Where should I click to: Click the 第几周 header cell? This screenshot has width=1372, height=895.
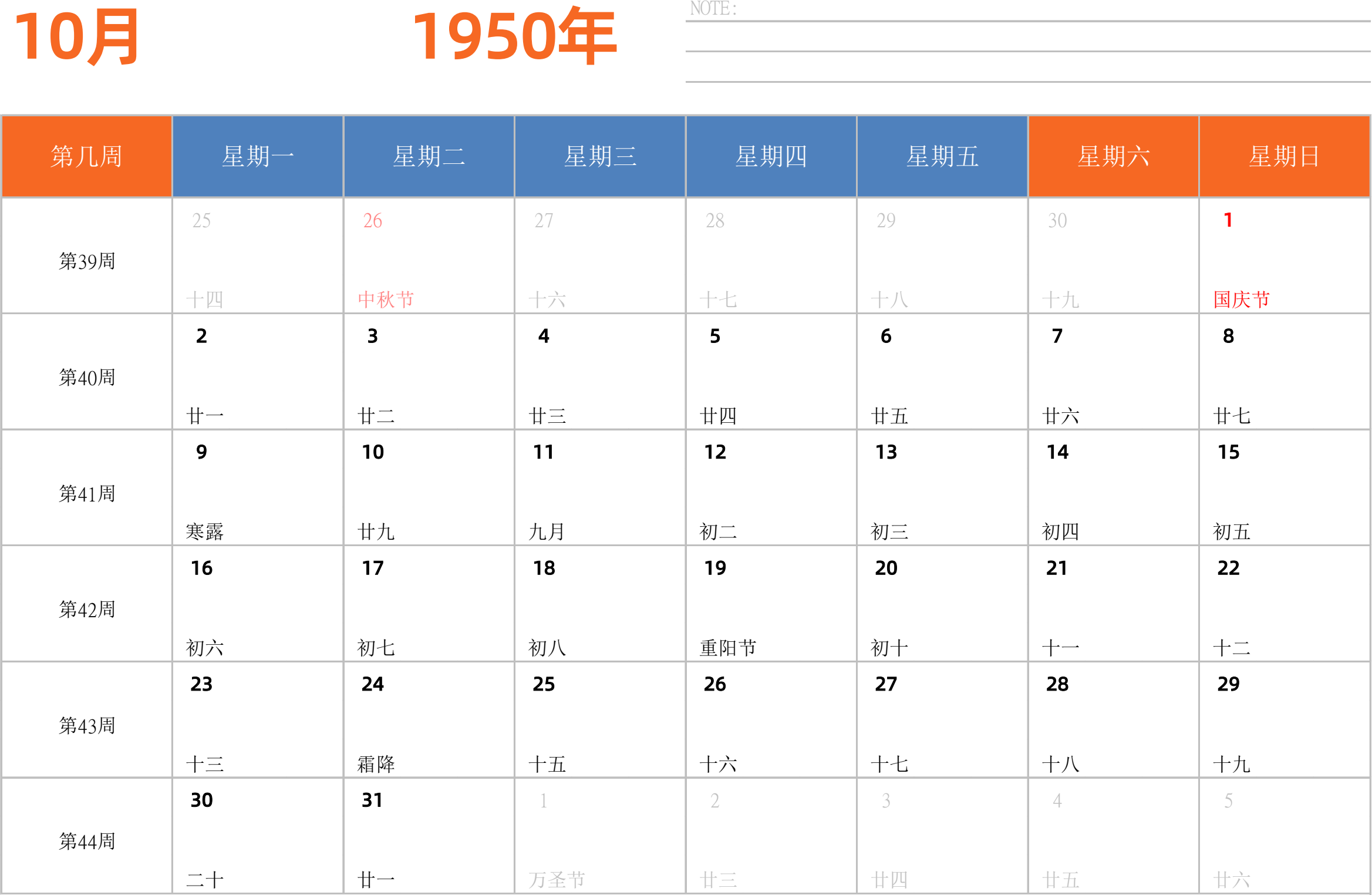click(x=86, y=156)
